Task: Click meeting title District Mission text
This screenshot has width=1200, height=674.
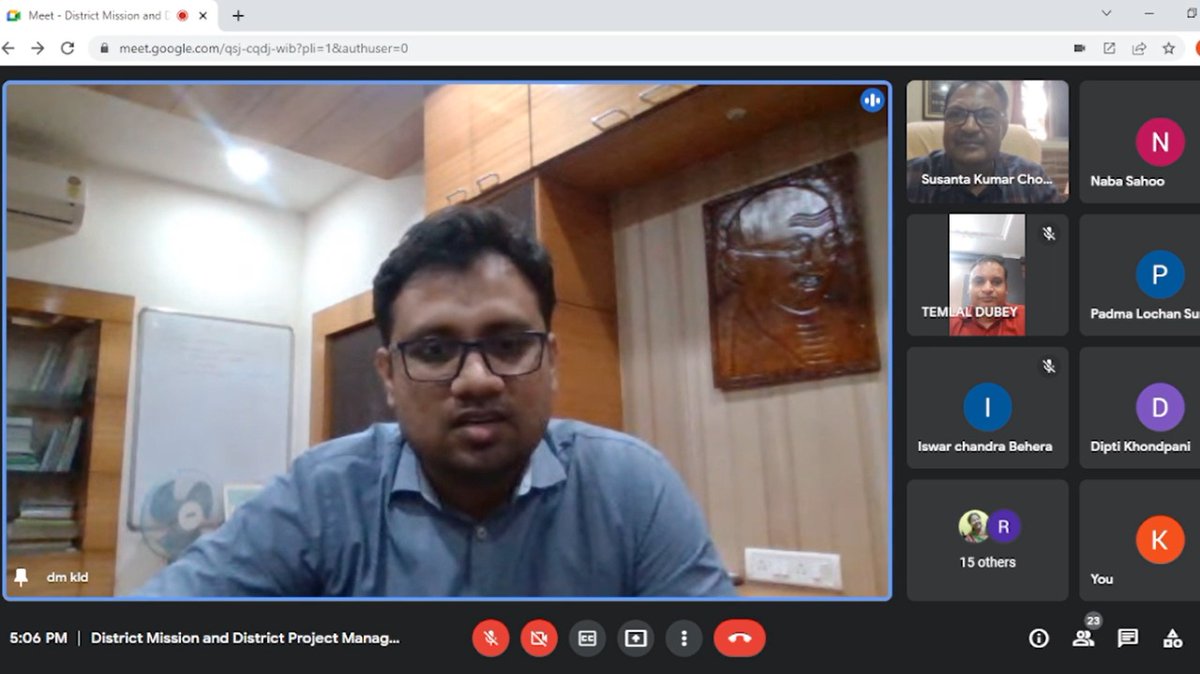Action: 245,638
